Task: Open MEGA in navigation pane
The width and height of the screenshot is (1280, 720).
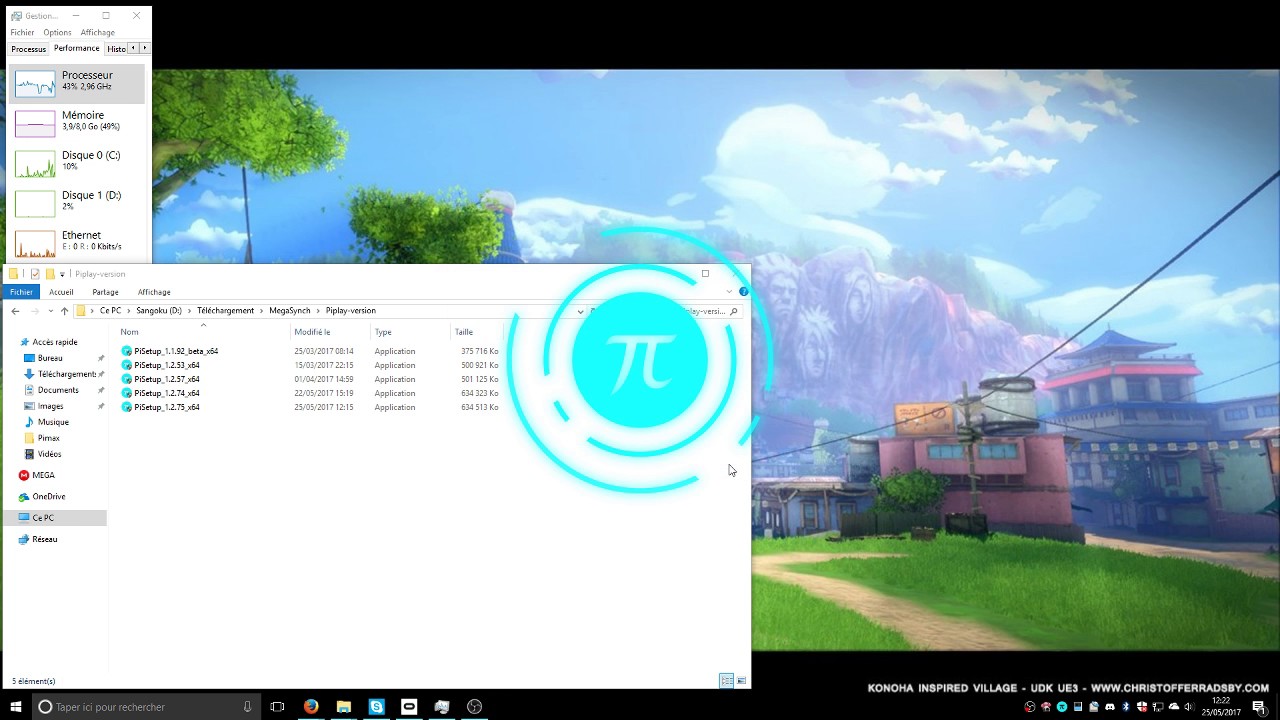Action: 43,475
